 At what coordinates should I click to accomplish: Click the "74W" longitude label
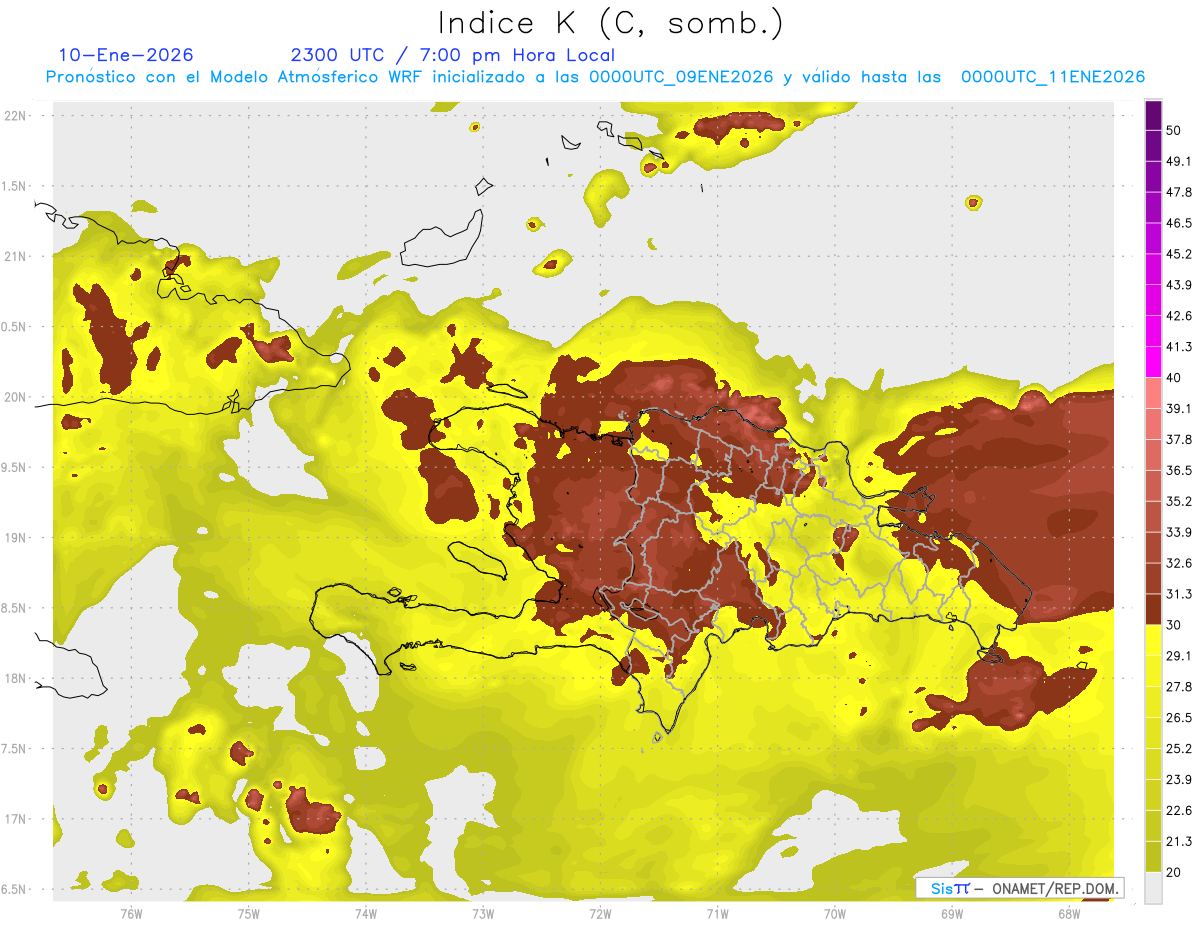tap(366, 914)
